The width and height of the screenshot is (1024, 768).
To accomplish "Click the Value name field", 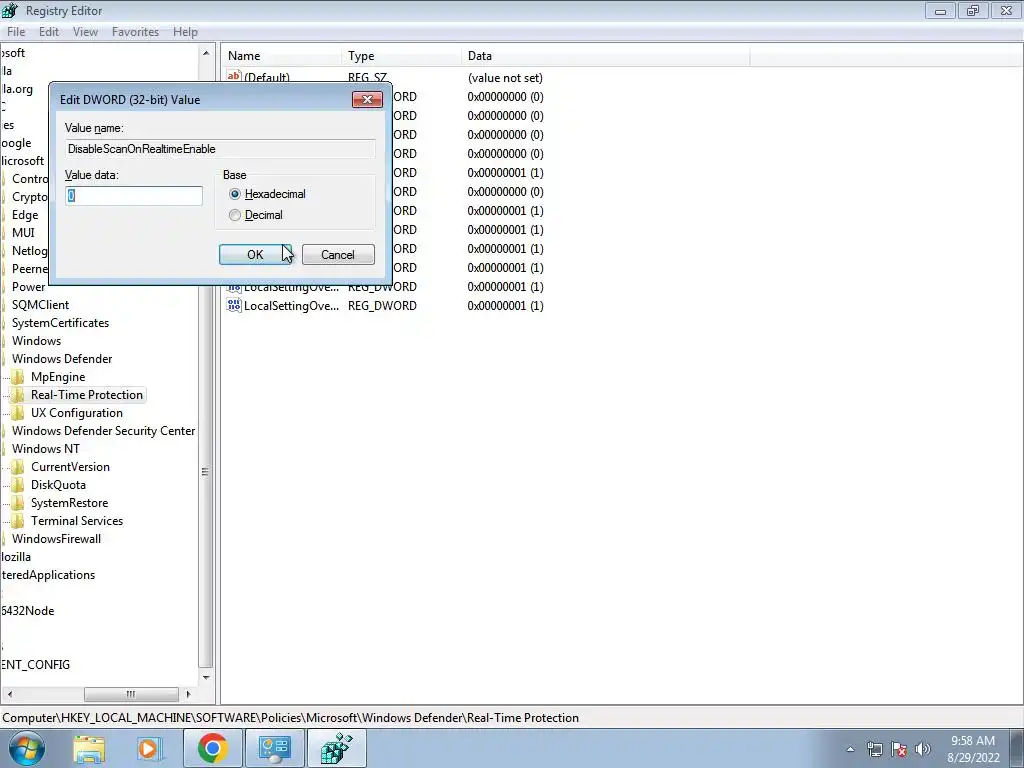I will (x=220, y=149).
